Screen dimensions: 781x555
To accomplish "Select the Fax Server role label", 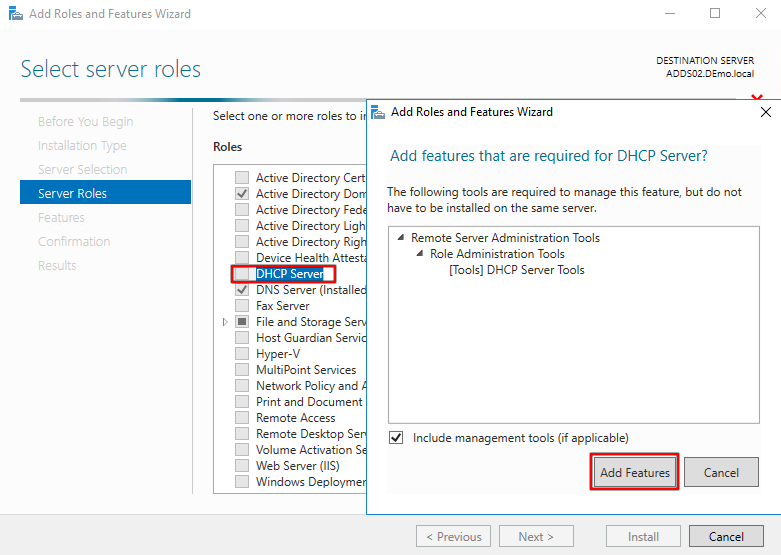I will 282,305.
